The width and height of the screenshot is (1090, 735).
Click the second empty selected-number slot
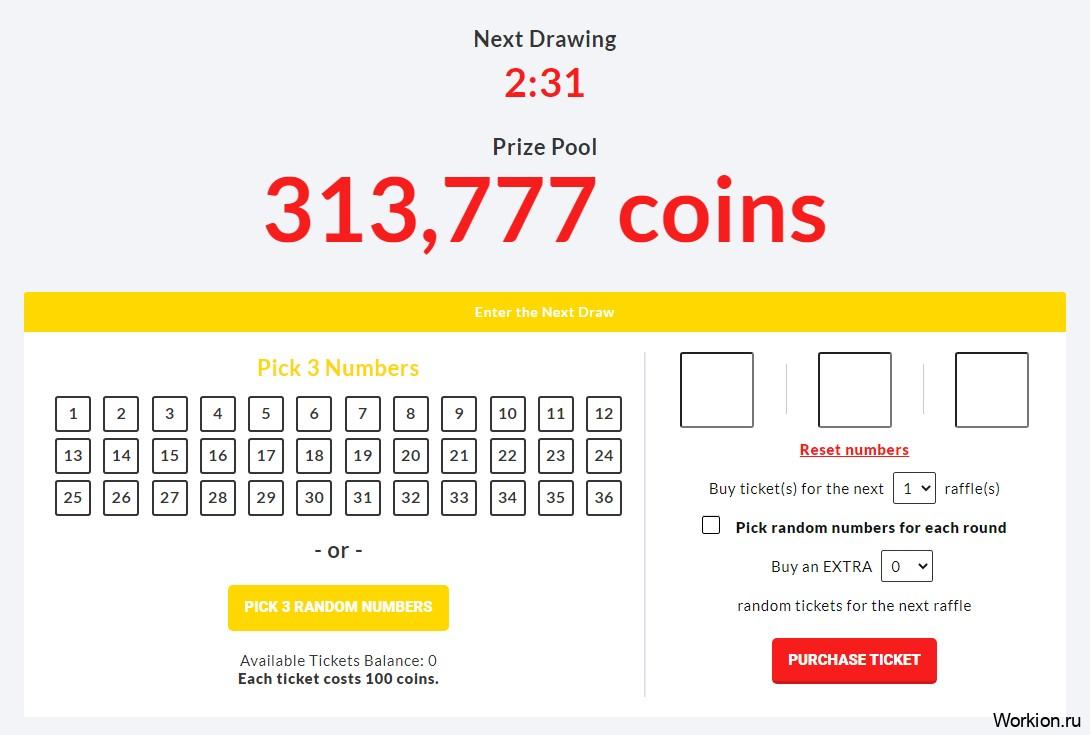(854, 389)
